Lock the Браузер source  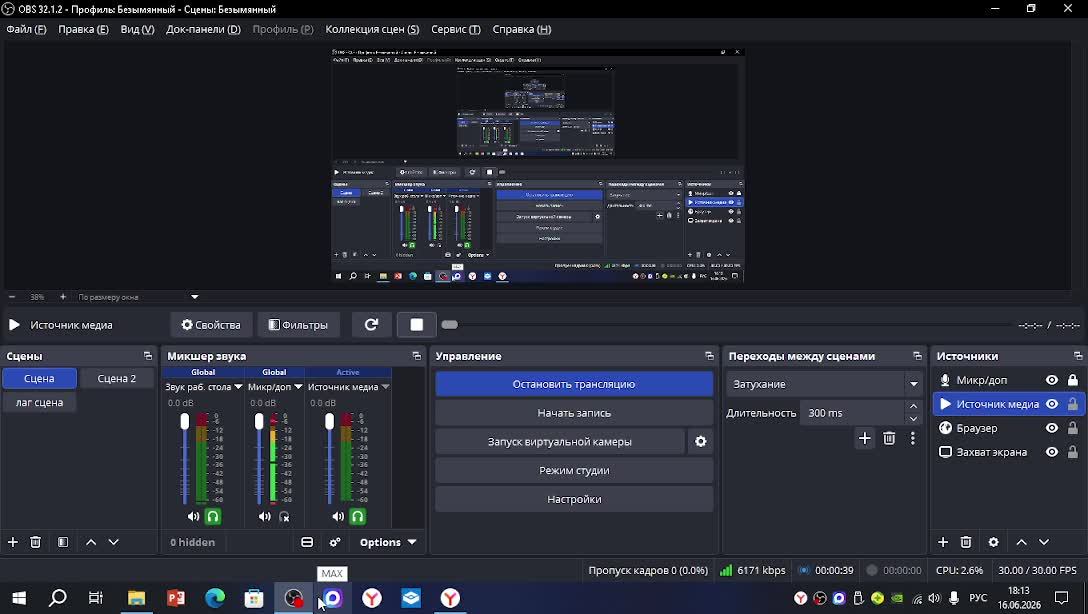coord(1073,428)
